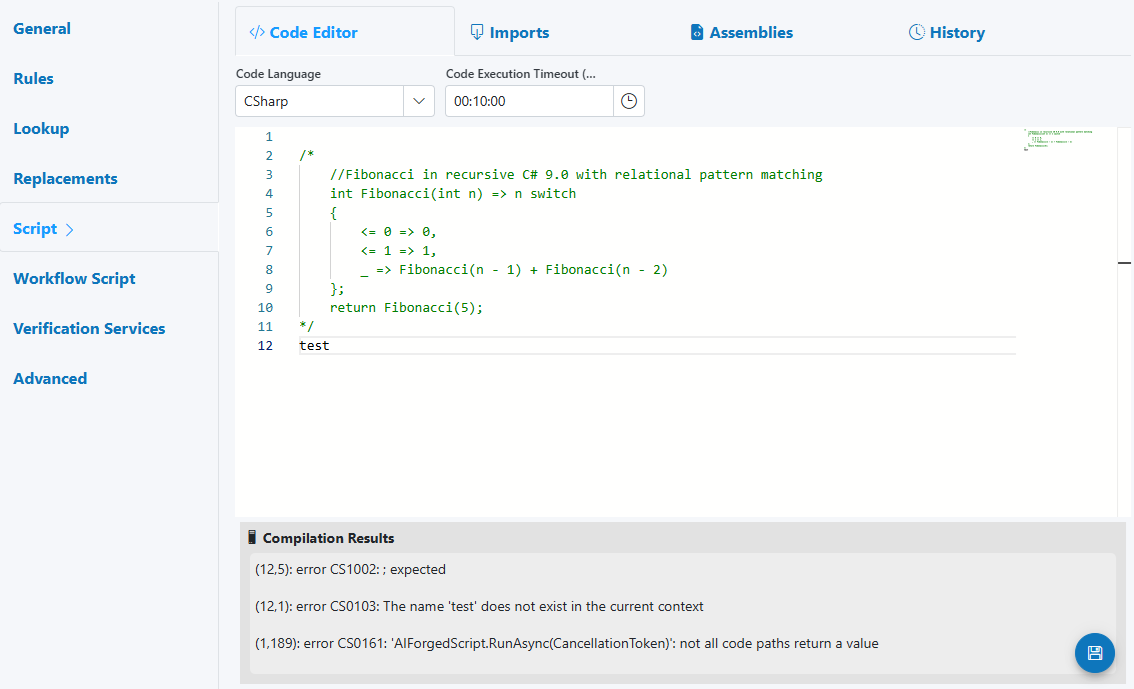1134x689 pixels.
Task: Click the comment closing '*/' on line 11
Action: coord(306,326)
